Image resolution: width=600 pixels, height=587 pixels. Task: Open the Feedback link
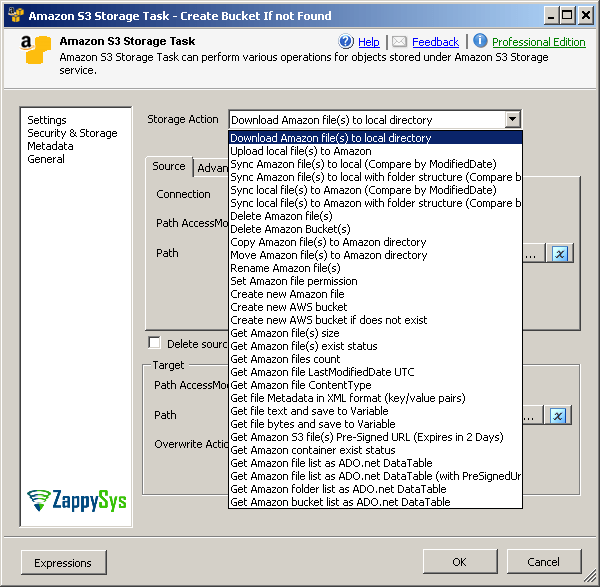(x=435, y=42)
